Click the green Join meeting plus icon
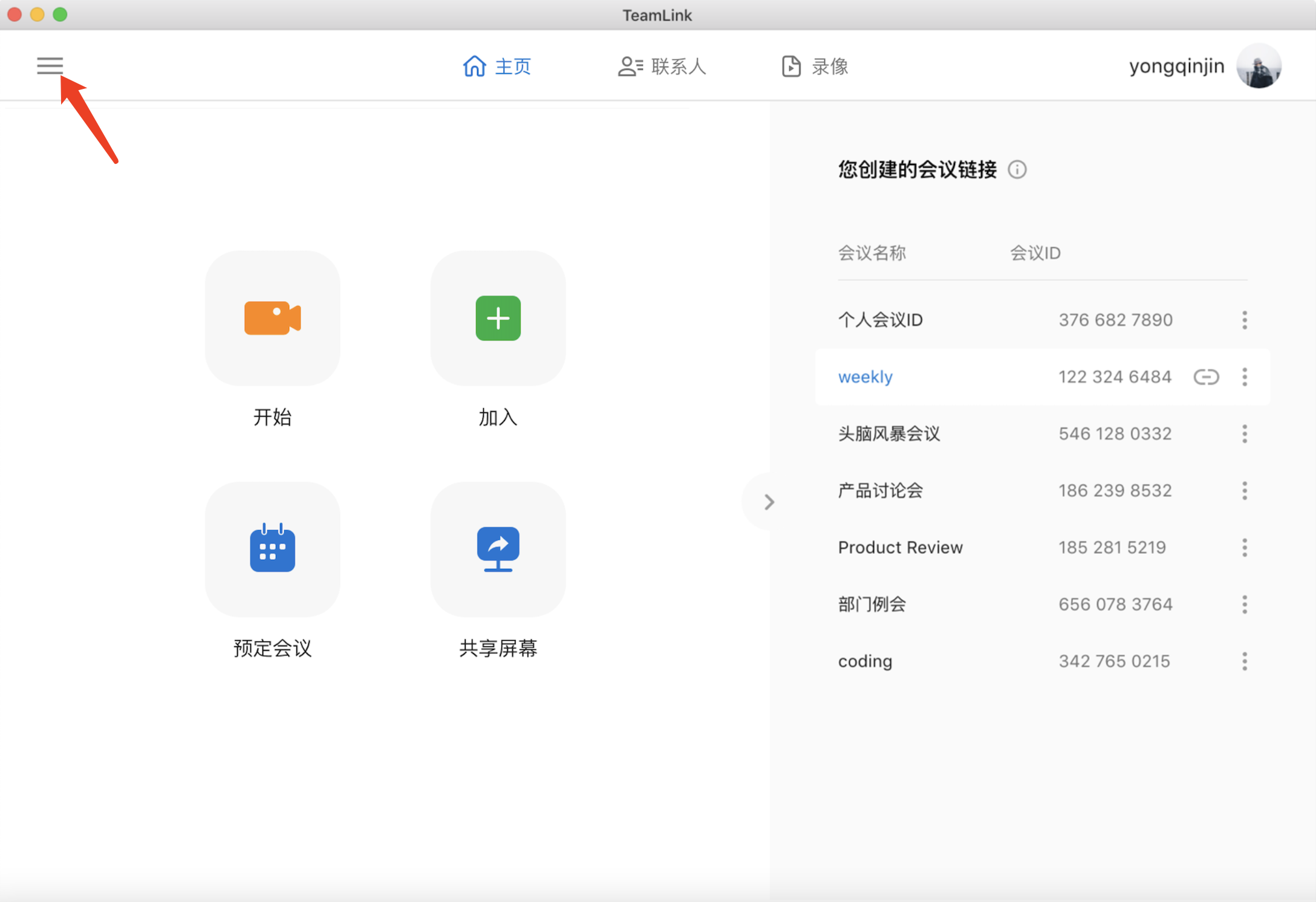 tap(498, 318)
